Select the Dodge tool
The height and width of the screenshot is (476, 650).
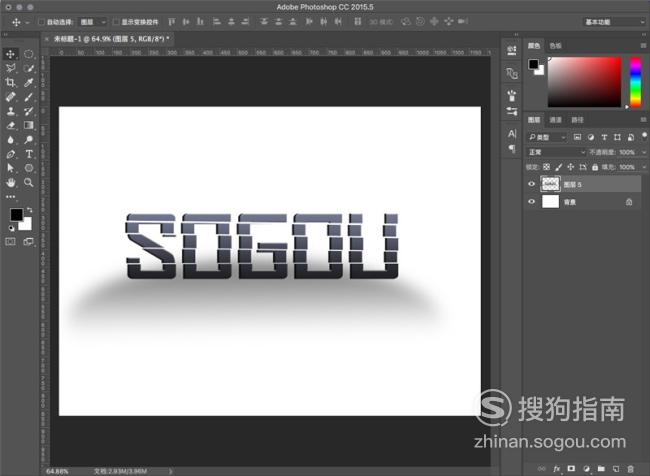[28, 140]
